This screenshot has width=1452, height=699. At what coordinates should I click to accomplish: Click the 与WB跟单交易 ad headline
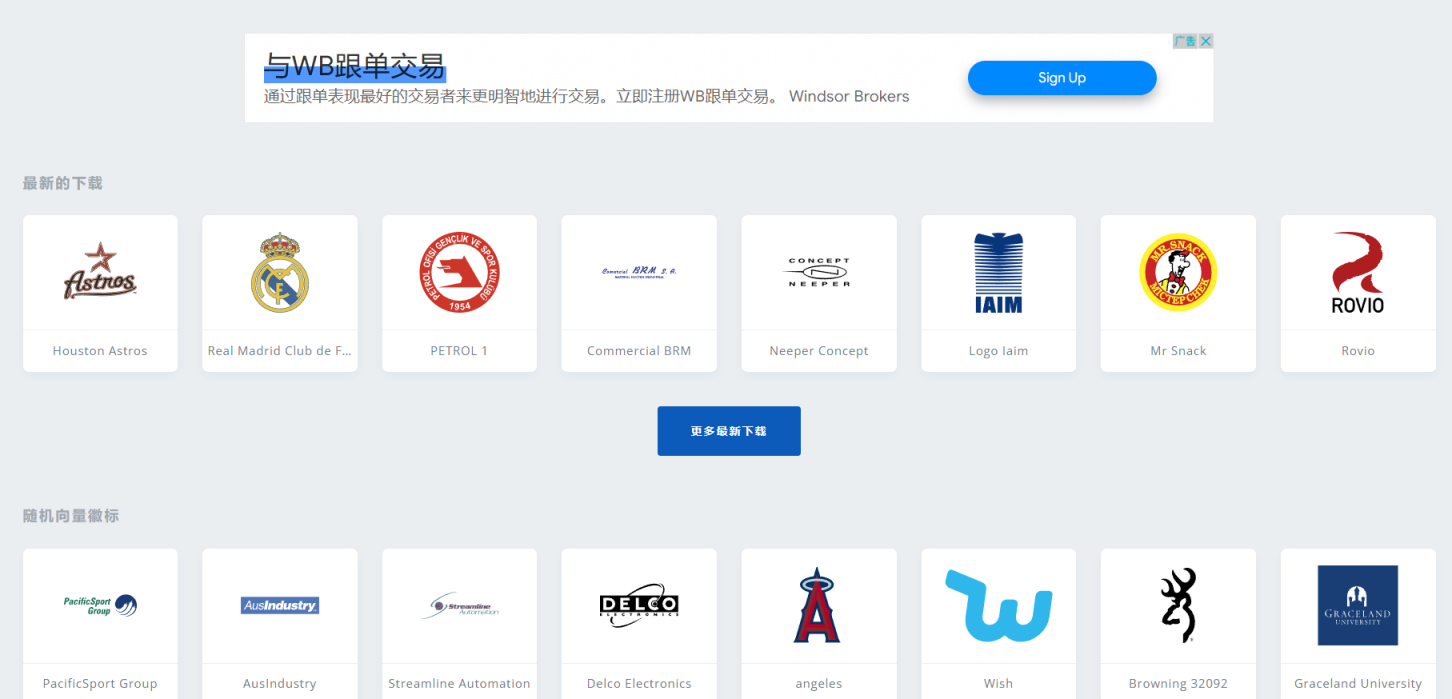[x=355, y=67]
